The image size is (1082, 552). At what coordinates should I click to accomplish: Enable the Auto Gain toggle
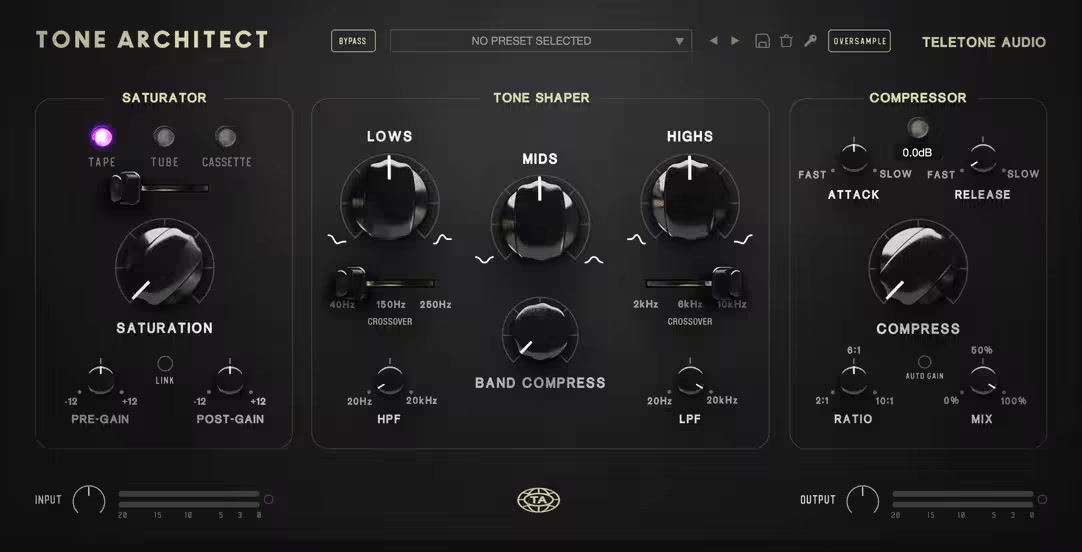pos(925,362)
